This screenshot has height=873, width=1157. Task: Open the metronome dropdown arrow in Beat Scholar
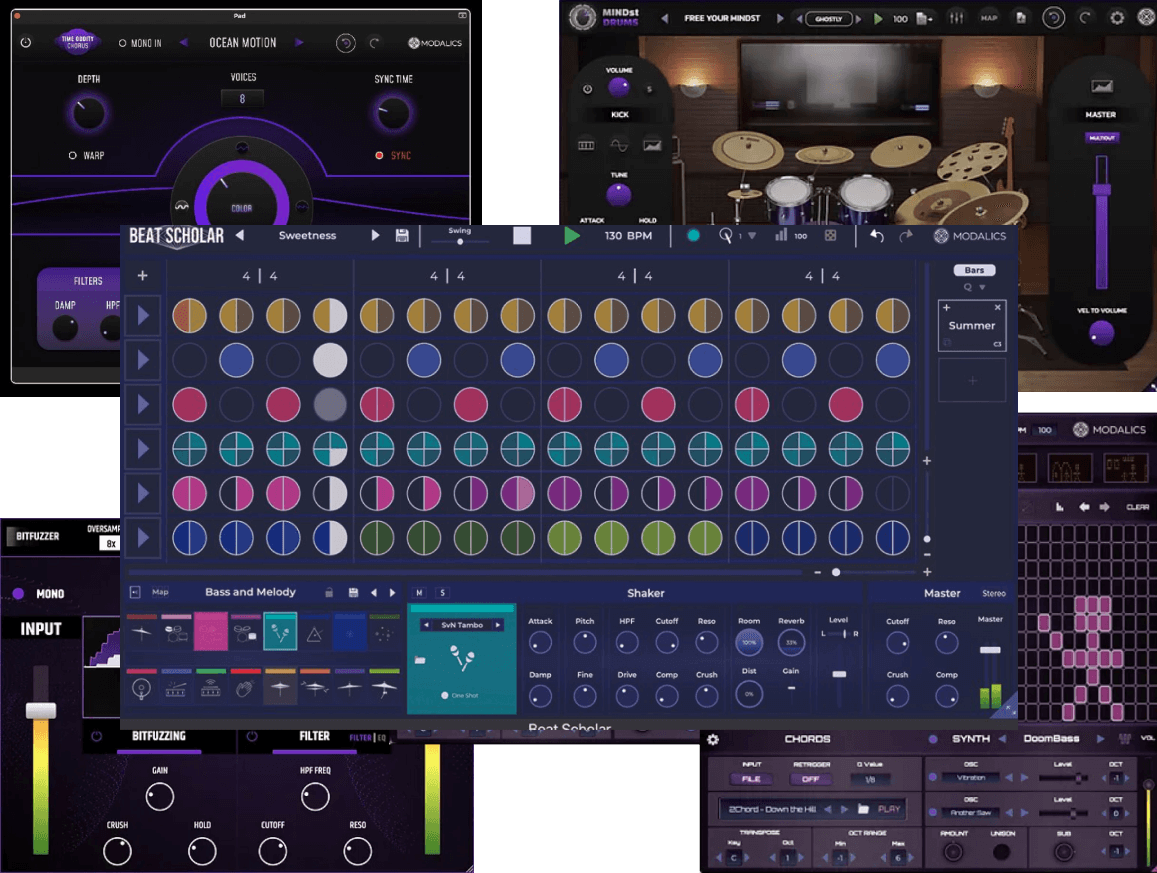(752, 236)
